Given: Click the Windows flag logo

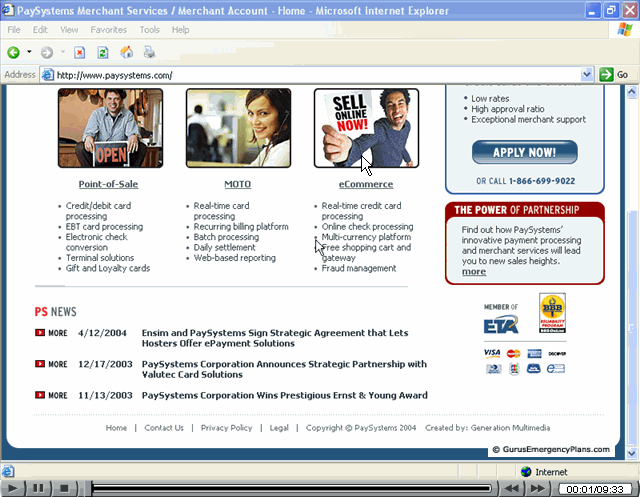Looking at the screenshot, I should pyautogui.click(x=624, y=29).
